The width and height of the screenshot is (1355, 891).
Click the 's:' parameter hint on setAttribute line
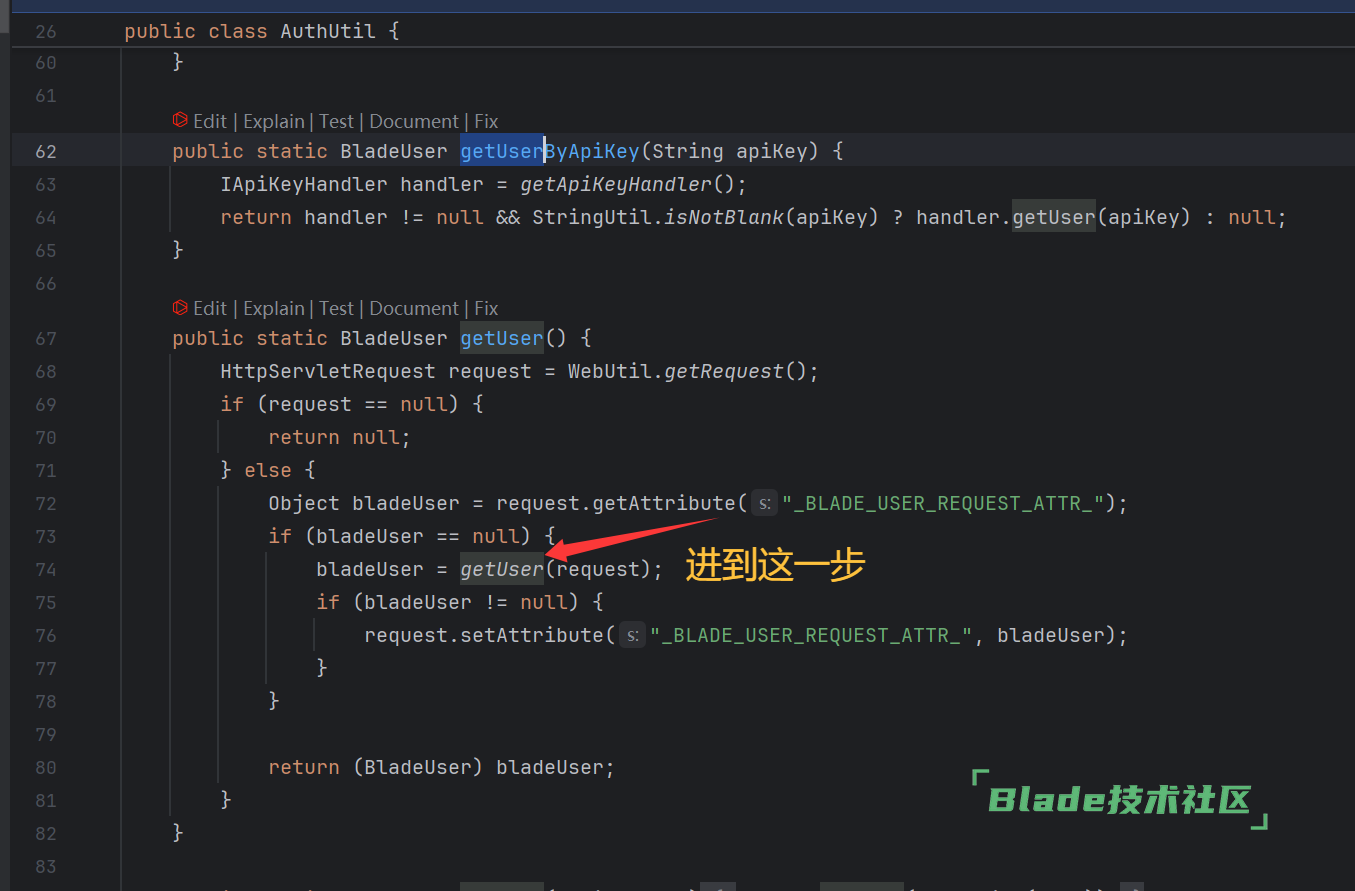point(632,635)
